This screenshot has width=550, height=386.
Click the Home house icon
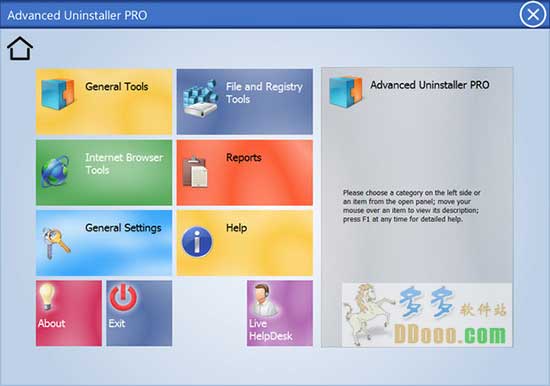coord(20,48)
